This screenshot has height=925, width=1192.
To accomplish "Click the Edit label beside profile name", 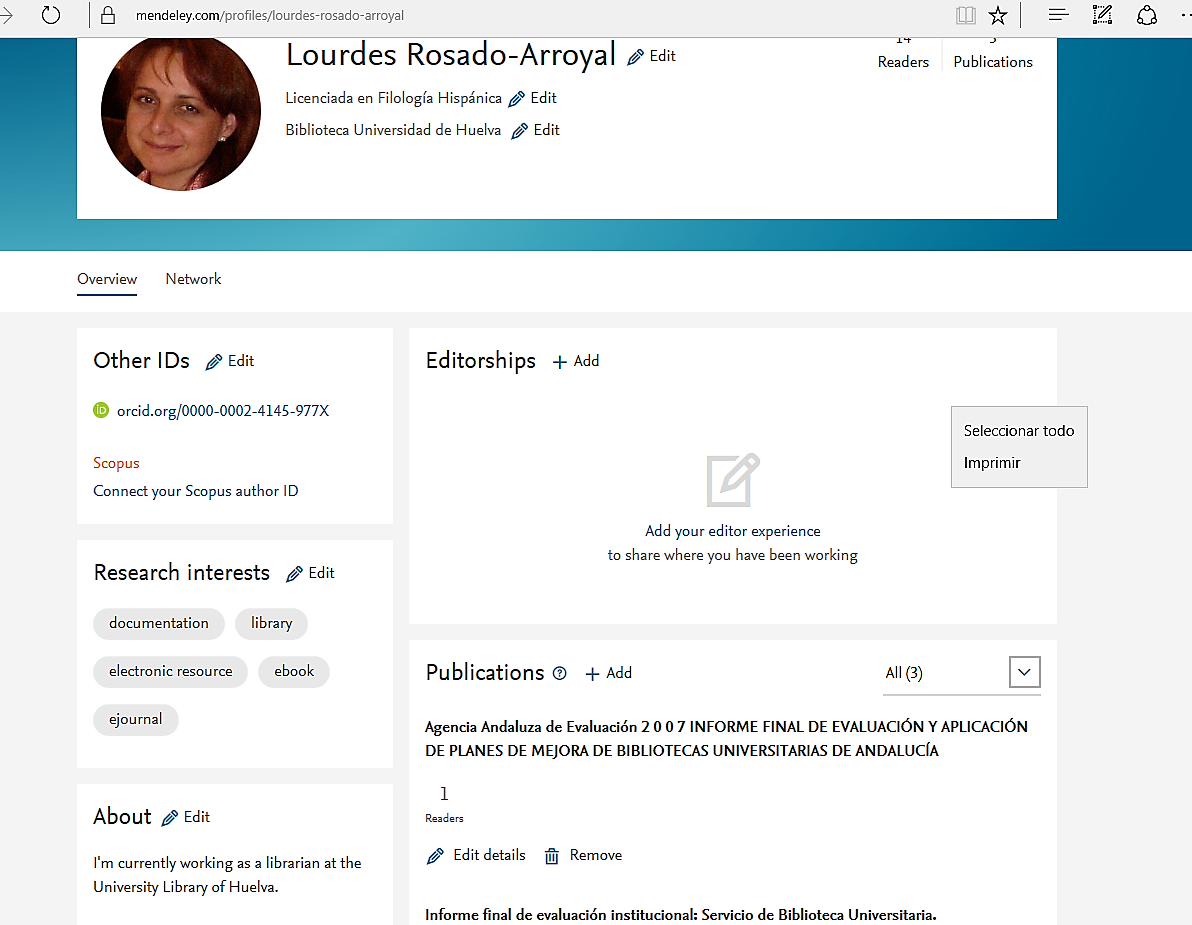I will (662, 56).
